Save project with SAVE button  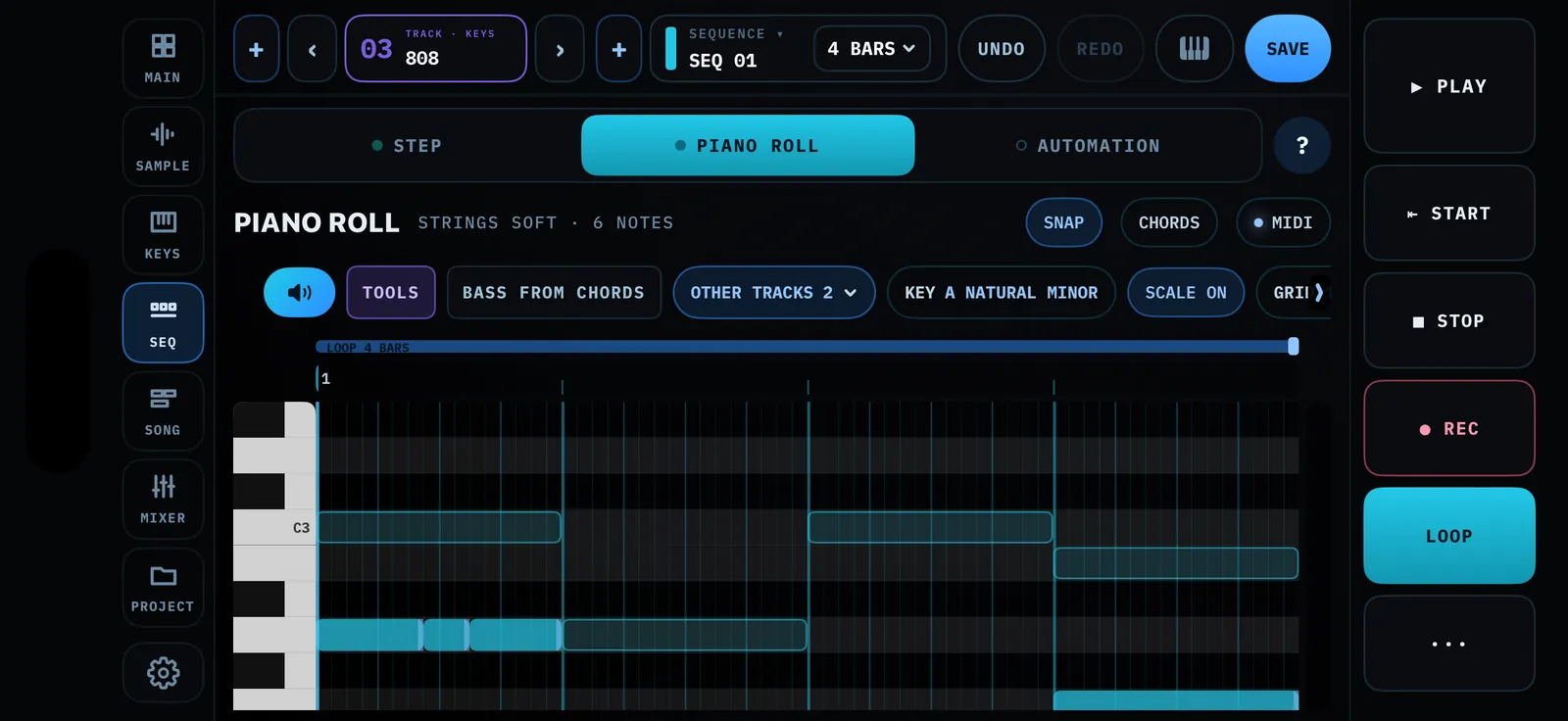click(x=1288, y=49)
